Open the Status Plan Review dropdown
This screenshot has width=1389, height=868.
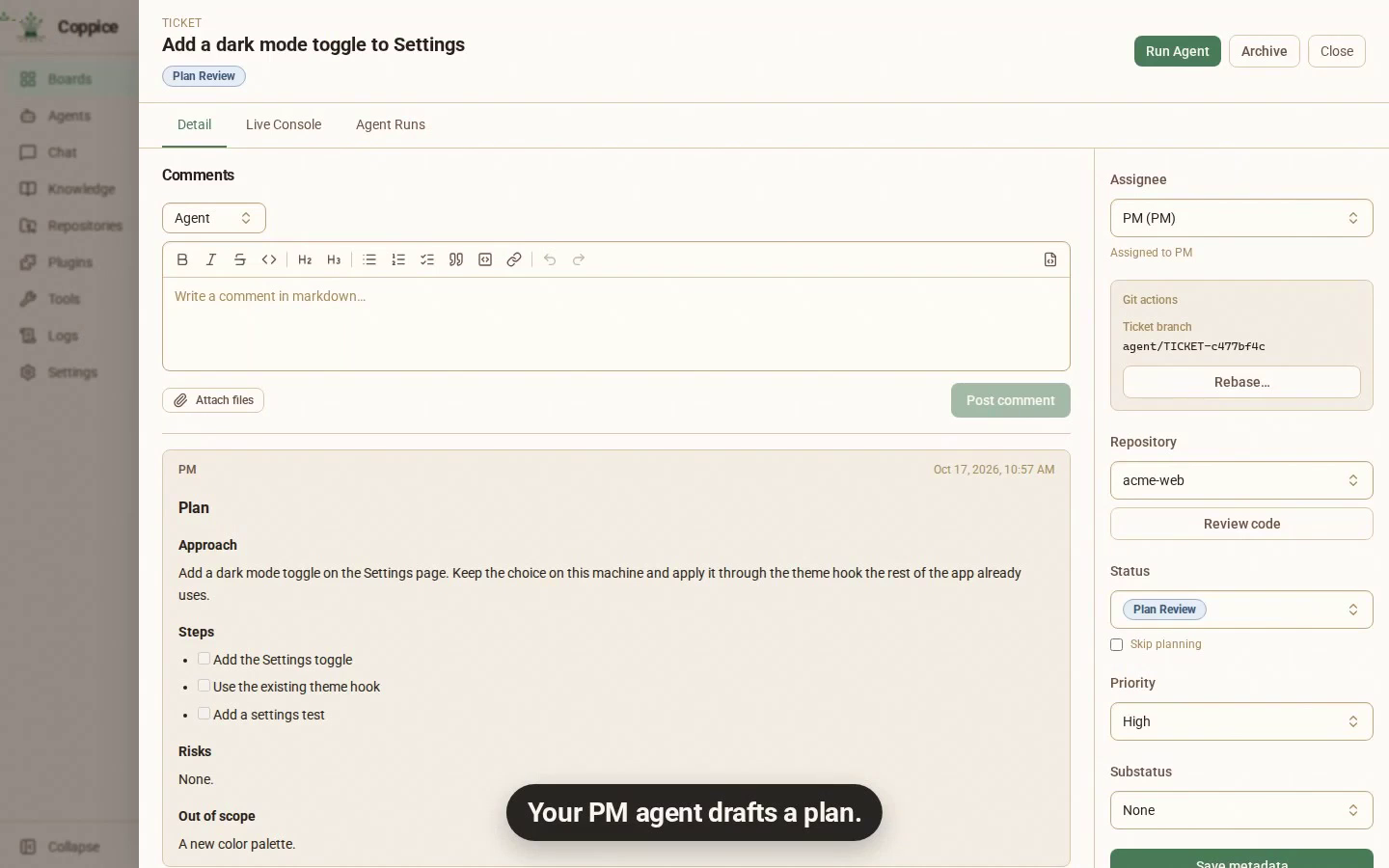pyautogui.click(x=1241, y=610)
